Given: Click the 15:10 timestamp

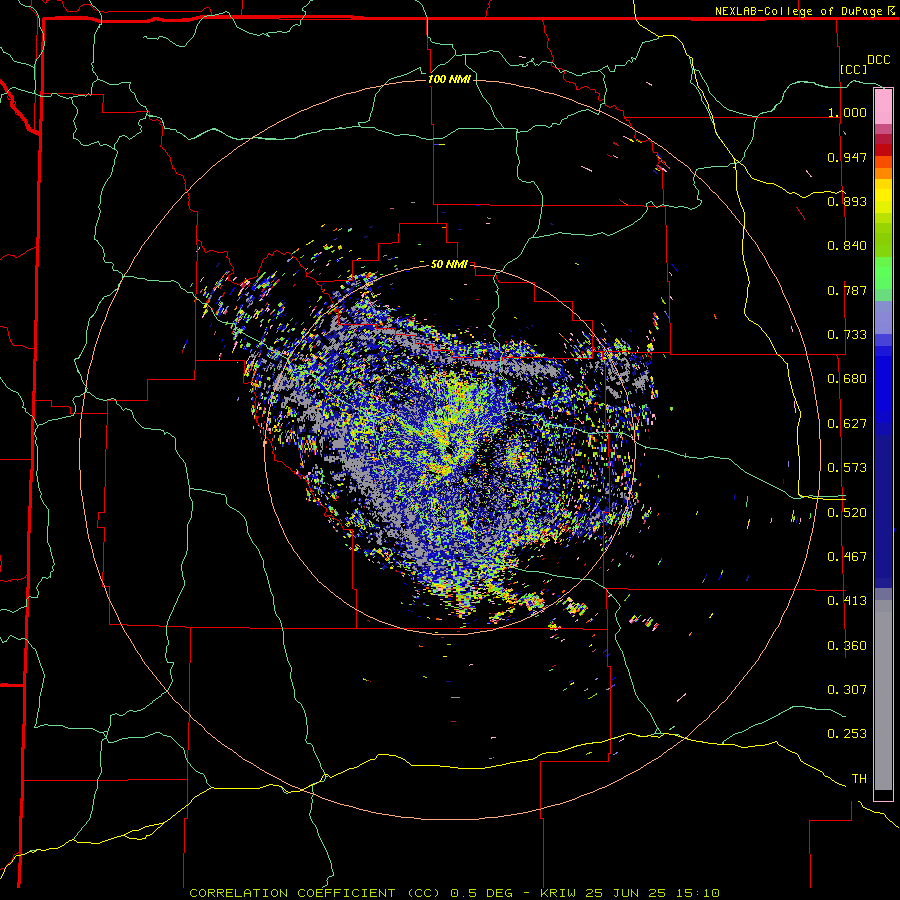Looking at the screenshot, I should click(697, 893).
